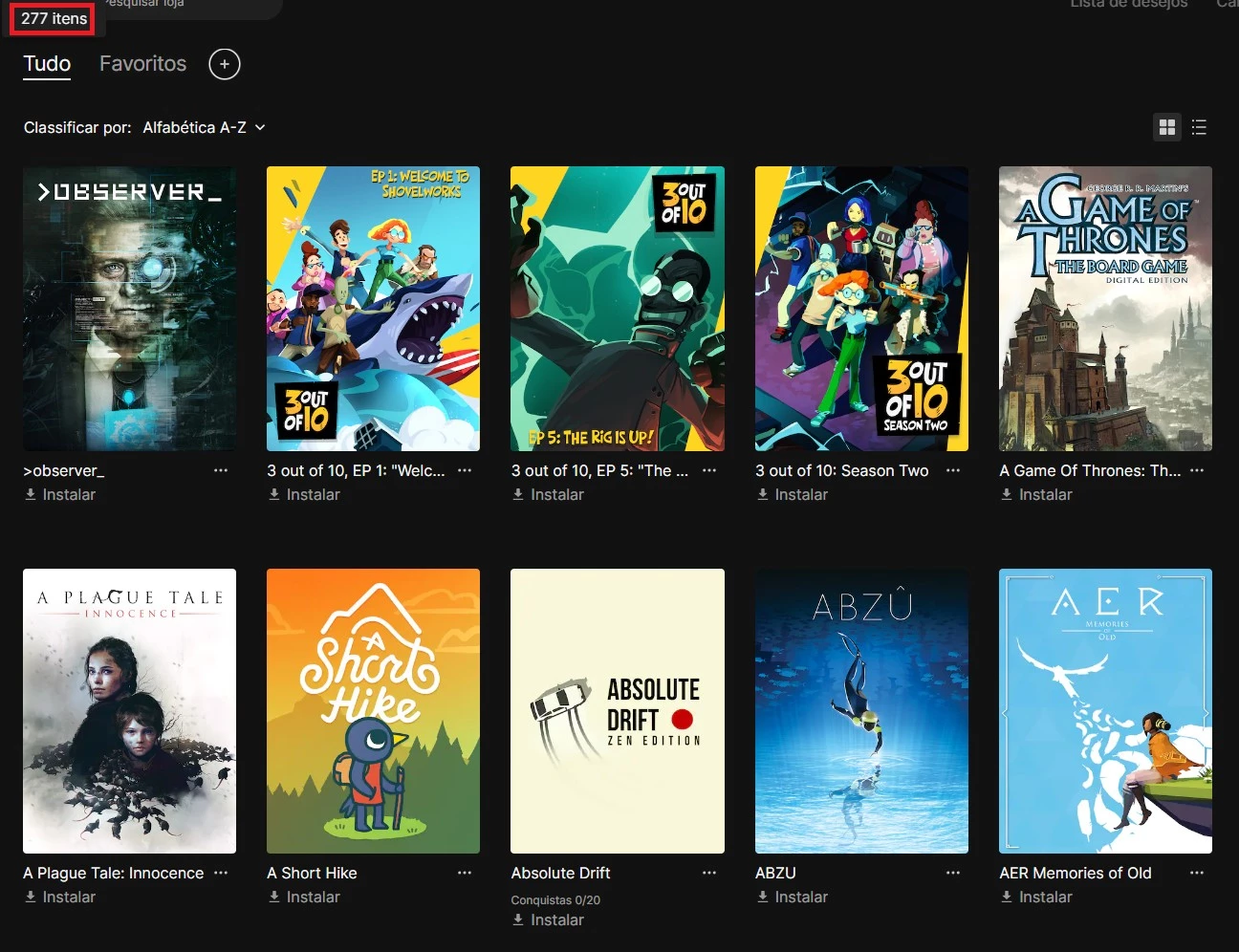Screen dimensions: 1239x952
Task: Select the Tudo tab
Action: (x=47, y=64)
